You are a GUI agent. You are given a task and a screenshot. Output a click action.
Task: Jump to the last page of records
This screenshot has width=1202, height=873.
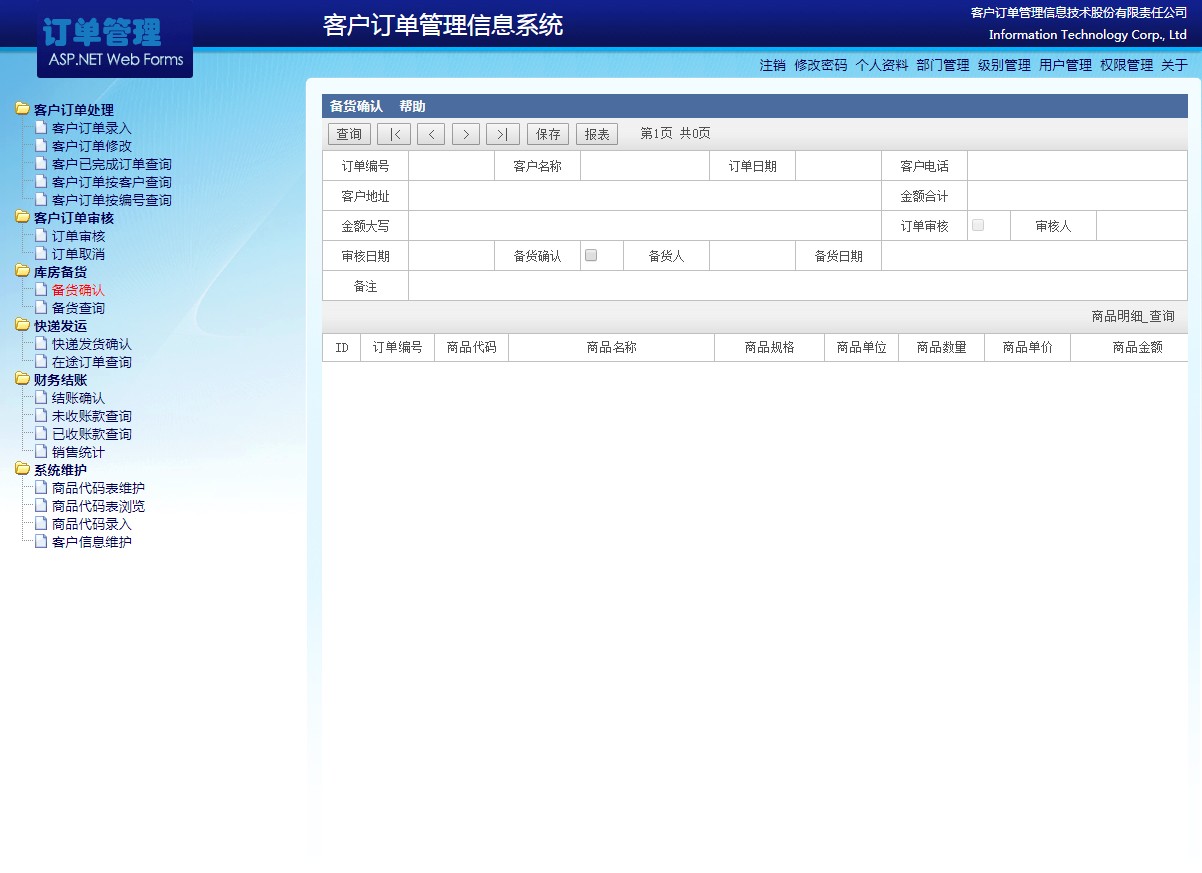pos(503,134)
